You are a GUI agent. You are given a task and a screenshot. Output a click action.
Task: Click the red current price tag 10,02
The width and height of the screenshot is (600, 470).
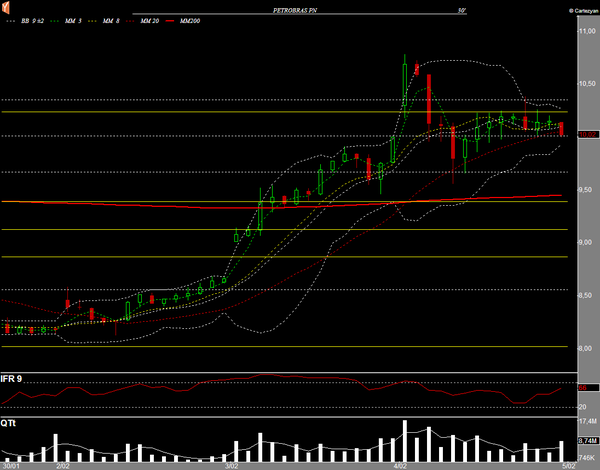pyautogui.click(x=586, y=134)
